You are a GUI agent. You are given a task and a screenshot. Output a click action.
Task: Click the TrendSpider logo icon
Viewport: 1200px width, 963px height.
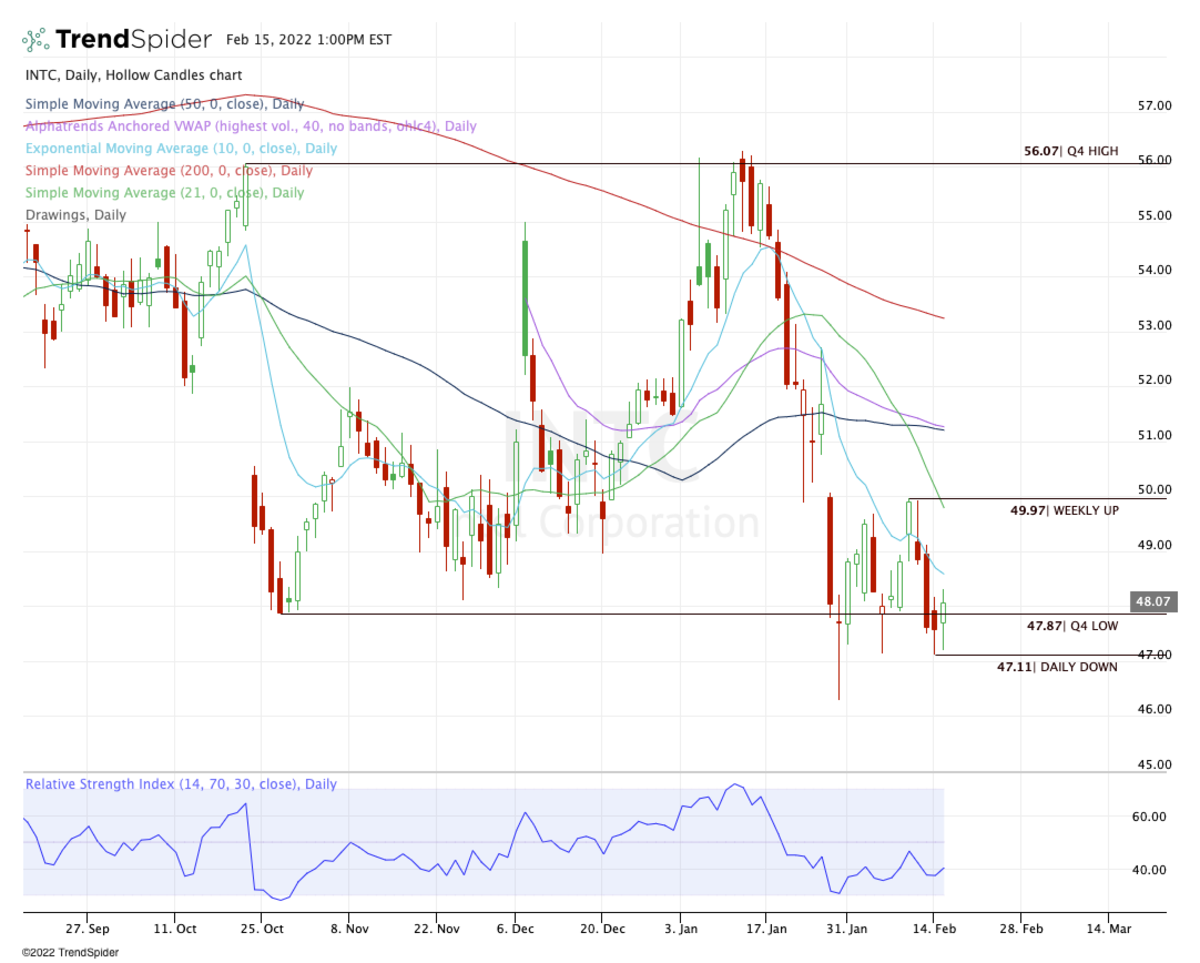(36, 40)
